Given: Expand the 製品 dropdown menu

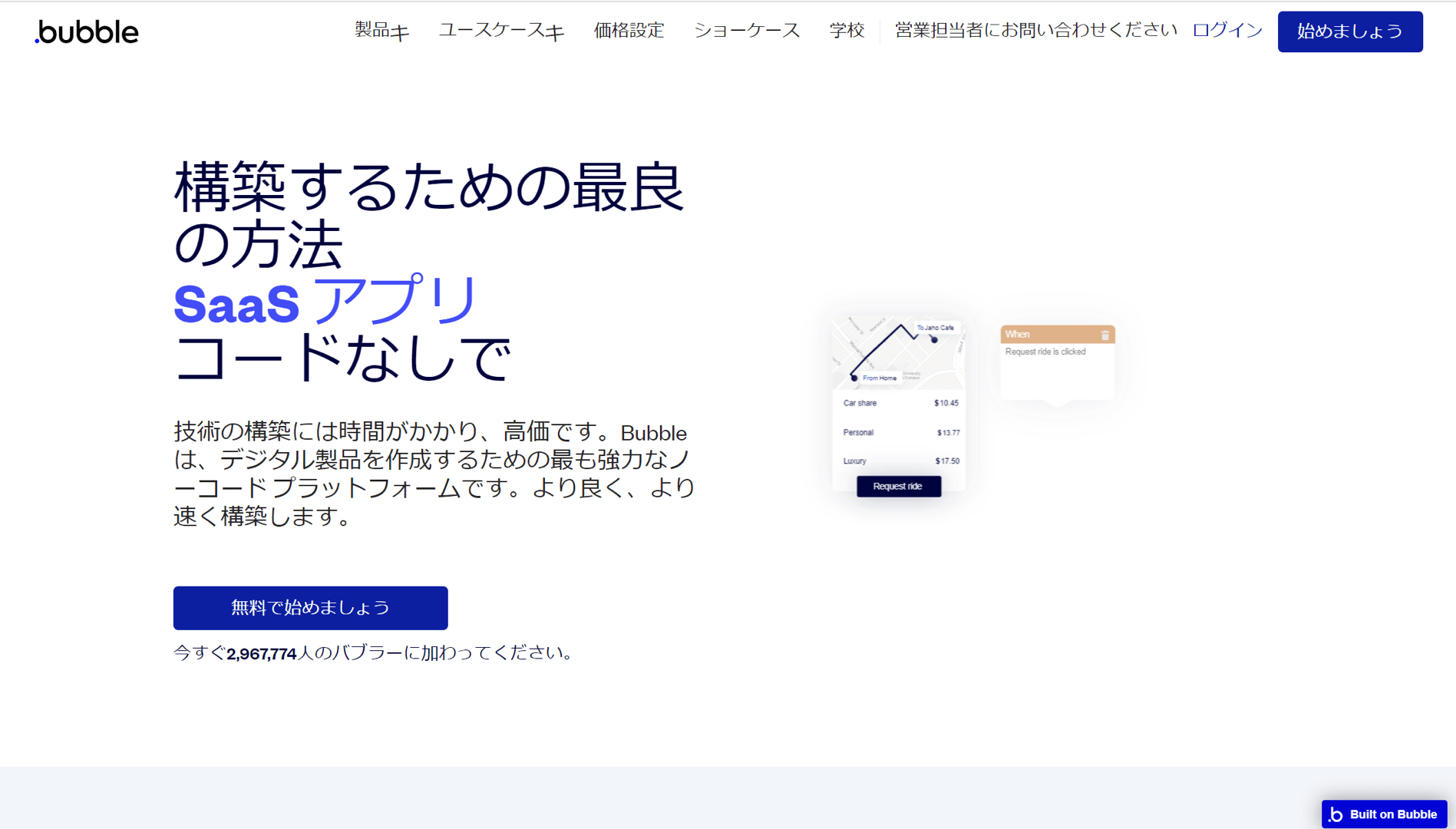Looking at the screenshot, I should pos(381,31).
